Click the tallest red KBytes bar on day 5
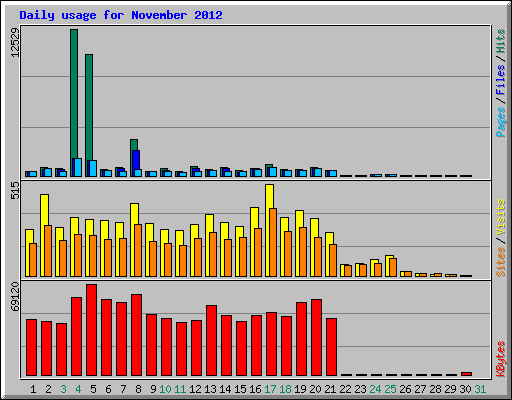The image size is (512, 400). (91, 330)
